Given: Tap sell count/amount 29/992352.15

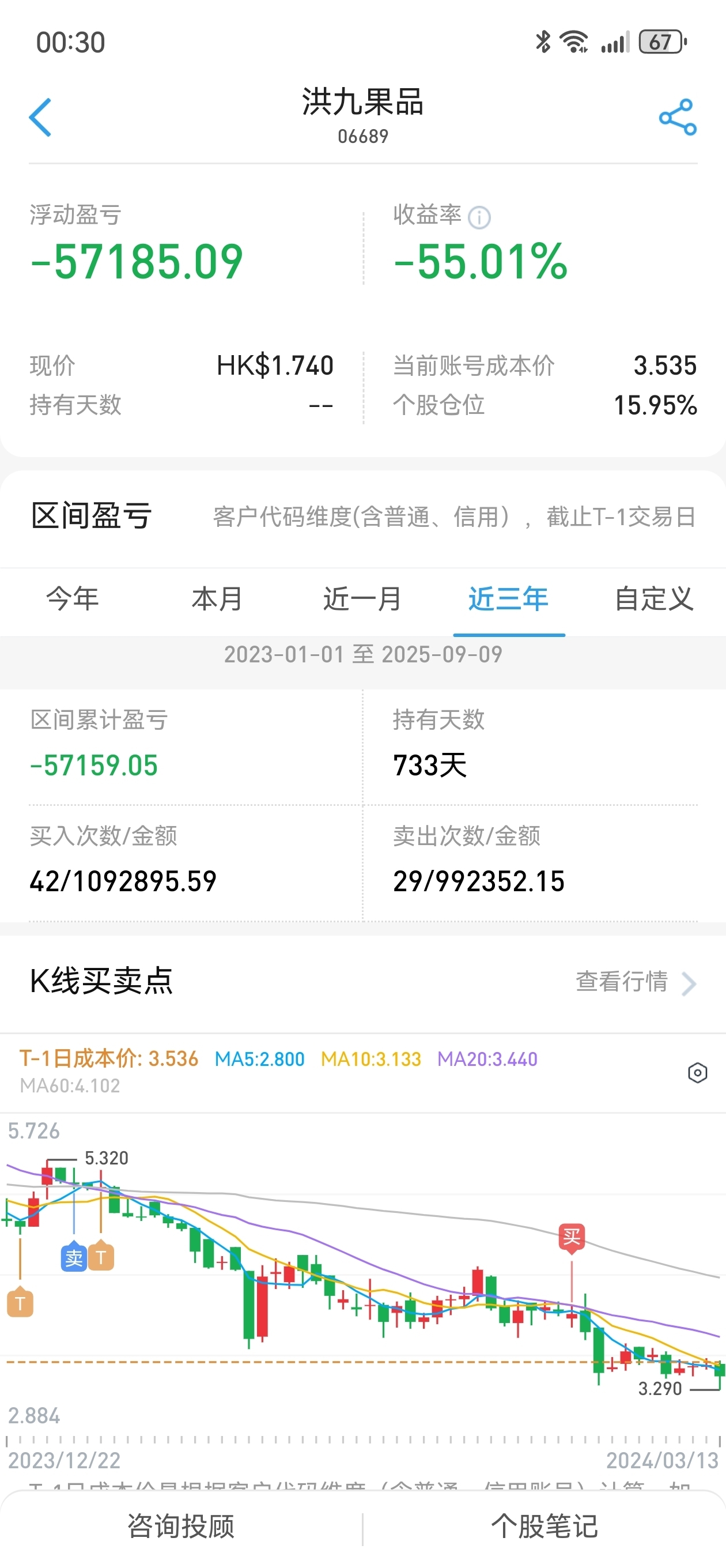Looking at the screenshot, I should (479, 881).
